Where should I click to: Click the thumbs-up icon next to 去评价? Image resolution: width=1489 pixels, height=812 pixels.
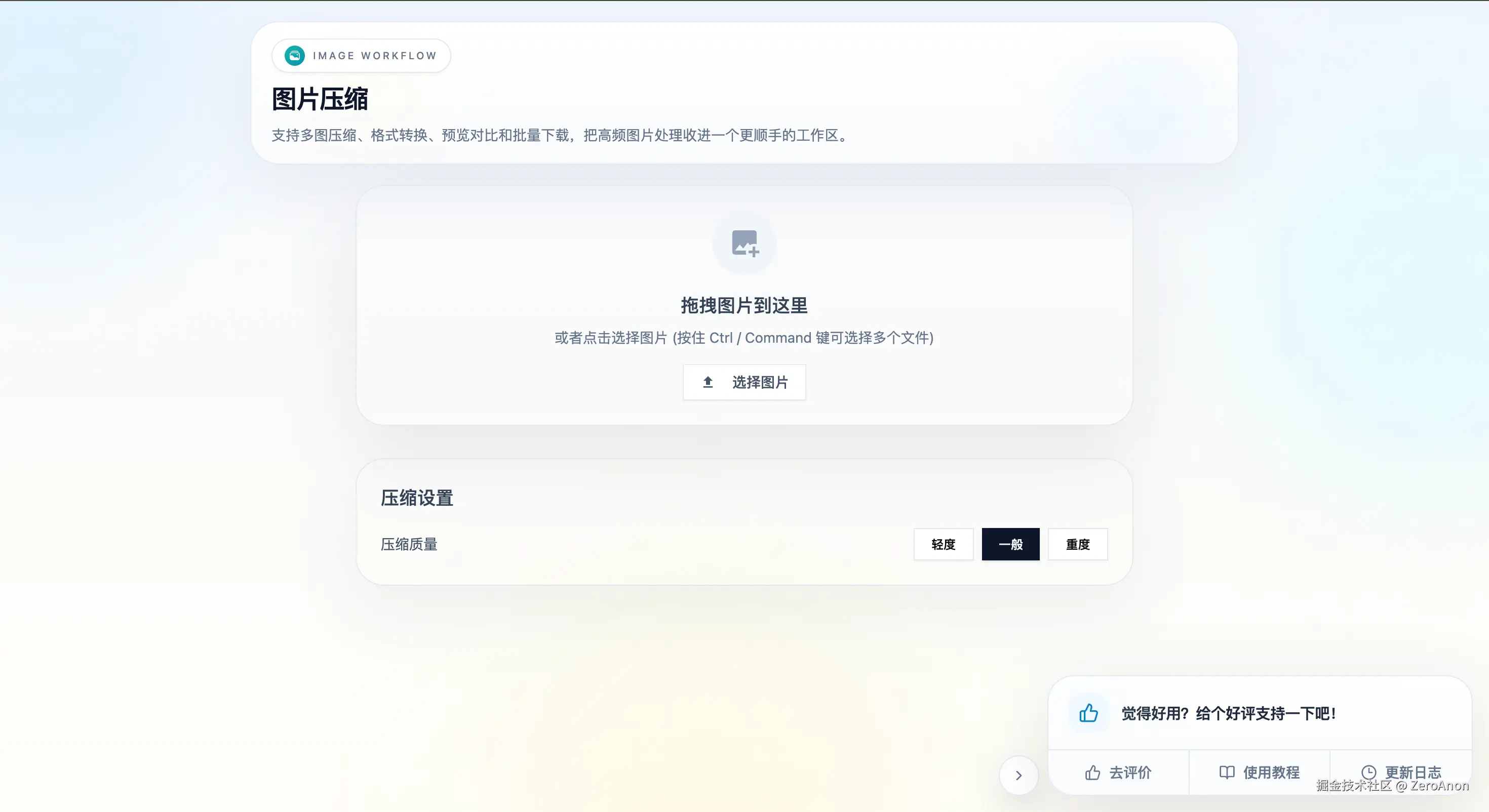coord(1092,773)
